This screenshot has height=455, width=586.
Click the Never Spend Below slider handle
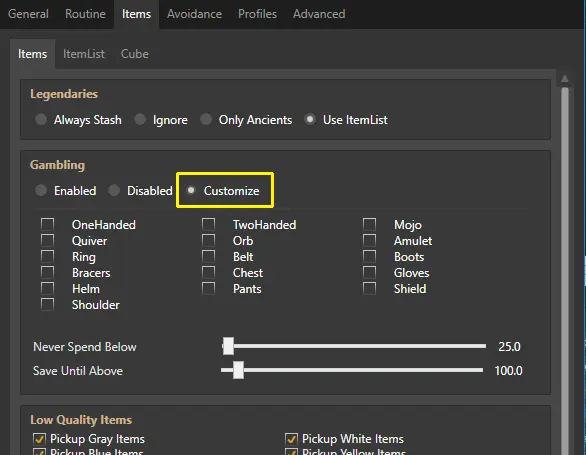[x=228, y=346]
